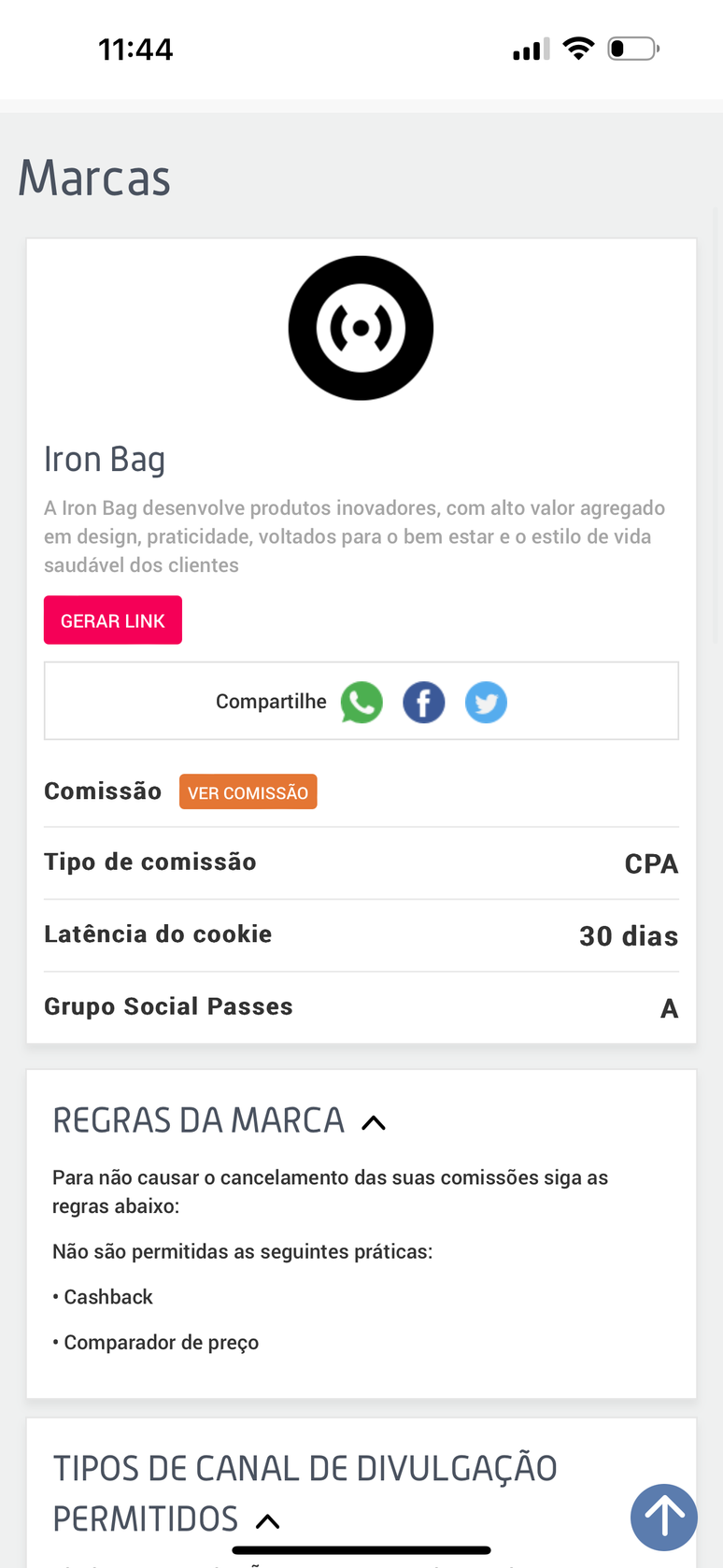Collapse the REGRAS DA MARCA section
The image size is (723, 1568).
click(x=374, y=1122)
